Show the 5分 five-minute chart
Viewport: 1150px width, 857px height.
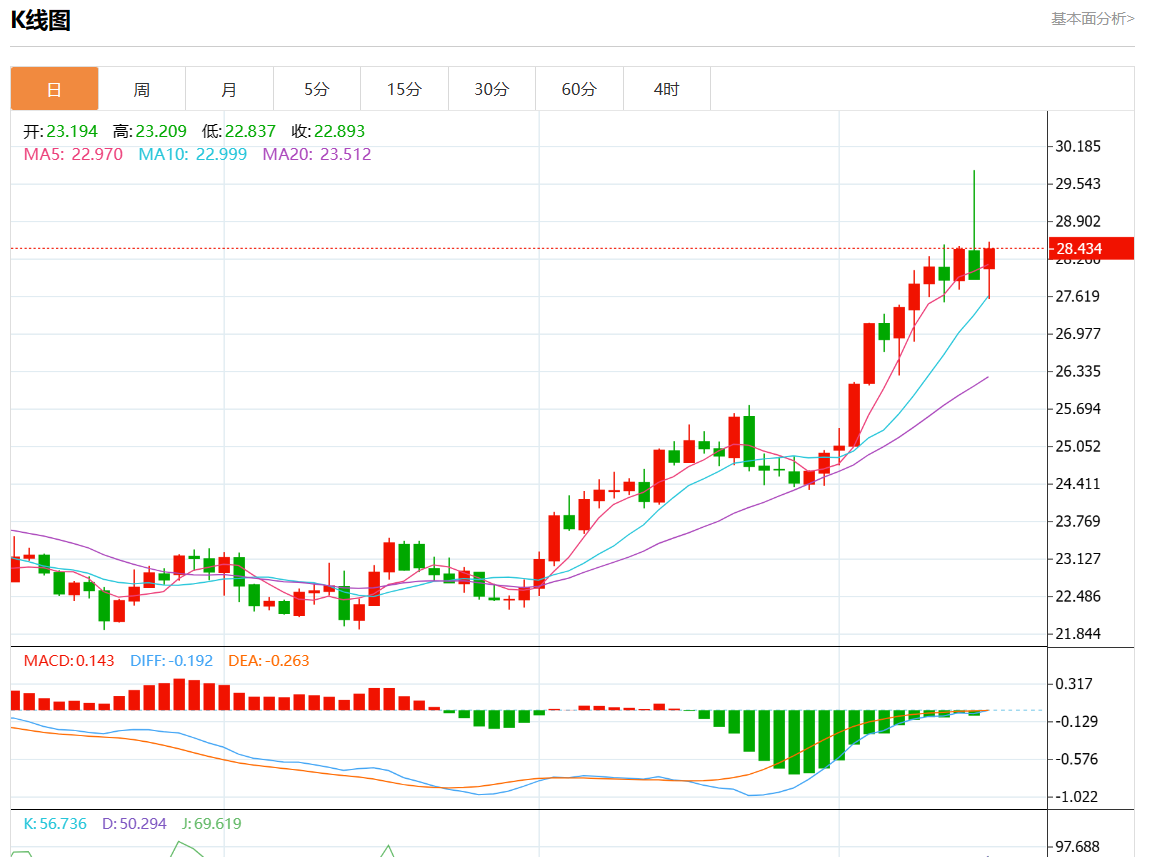[x=316, y=89]
